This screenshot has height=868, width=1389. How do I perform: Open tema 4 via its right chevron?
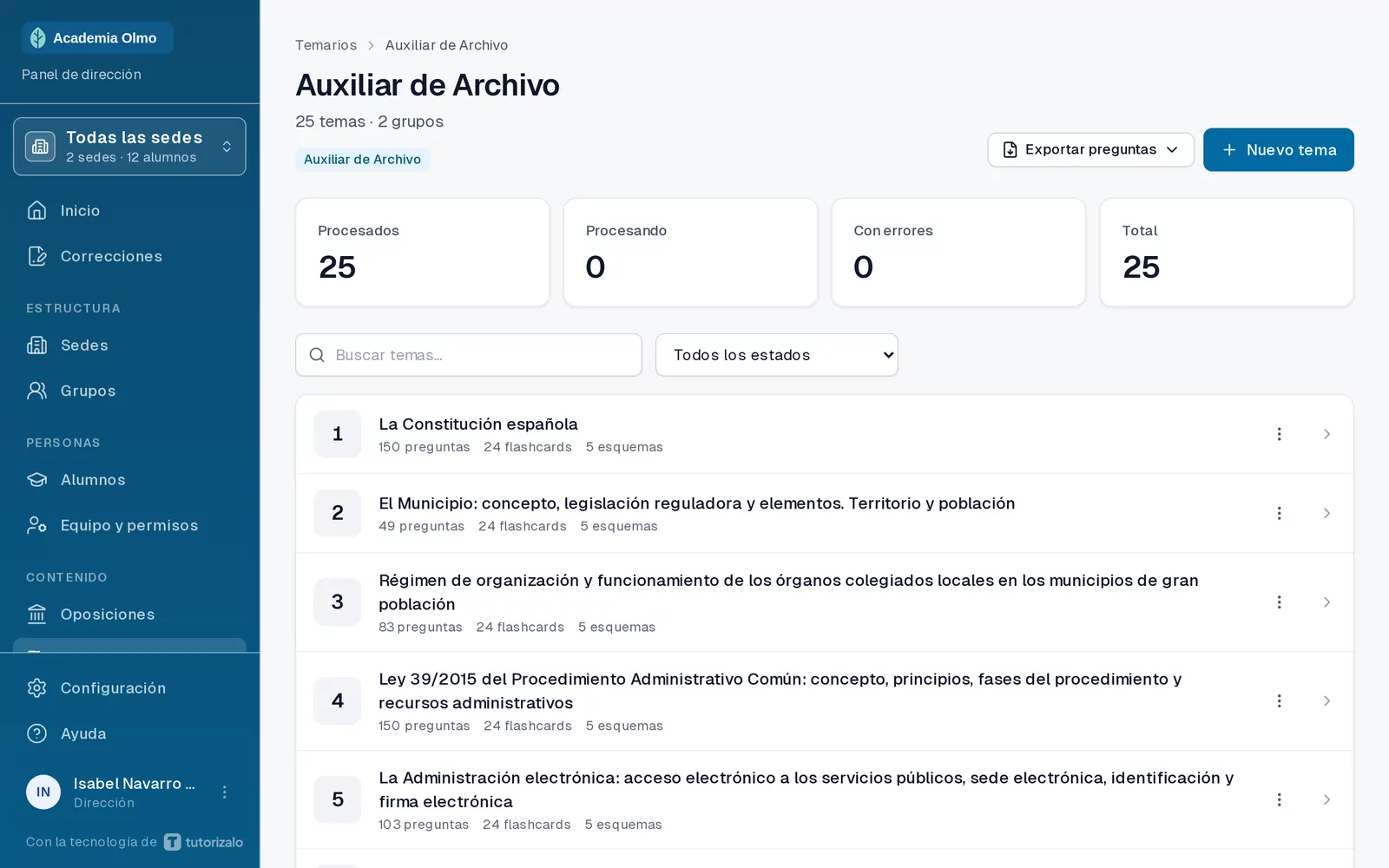click(1326, 700)
